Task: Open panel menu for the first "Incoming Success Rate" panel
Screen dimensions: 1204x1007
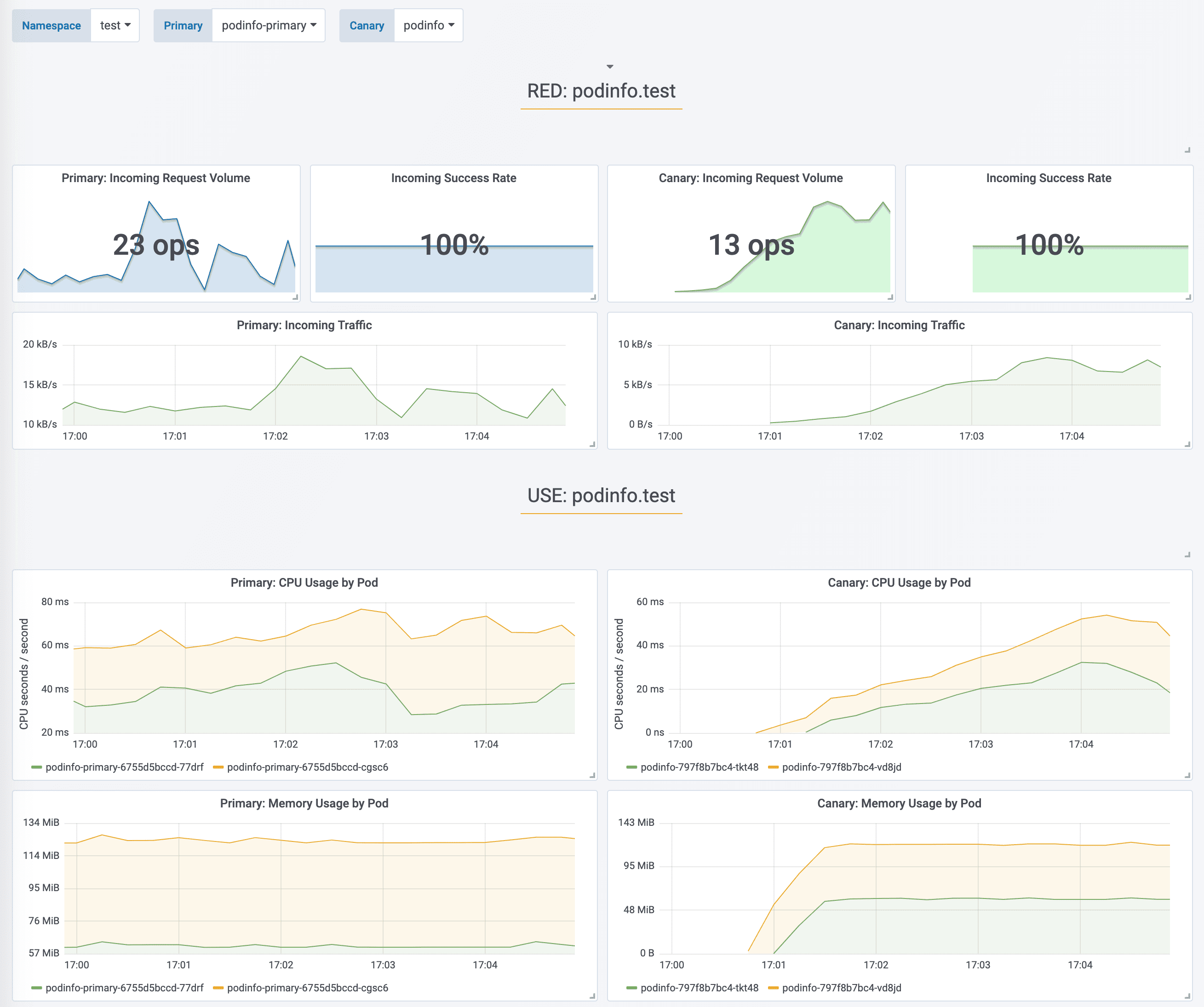Action: pos(453,177)
